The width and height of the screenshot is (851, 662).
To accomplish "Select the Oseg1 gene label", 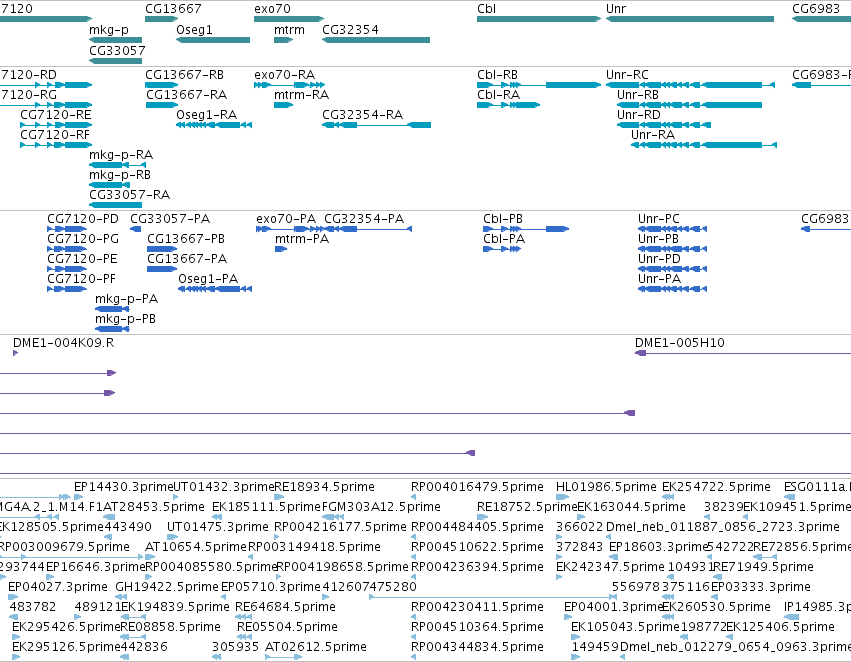I will coord(194,30).
